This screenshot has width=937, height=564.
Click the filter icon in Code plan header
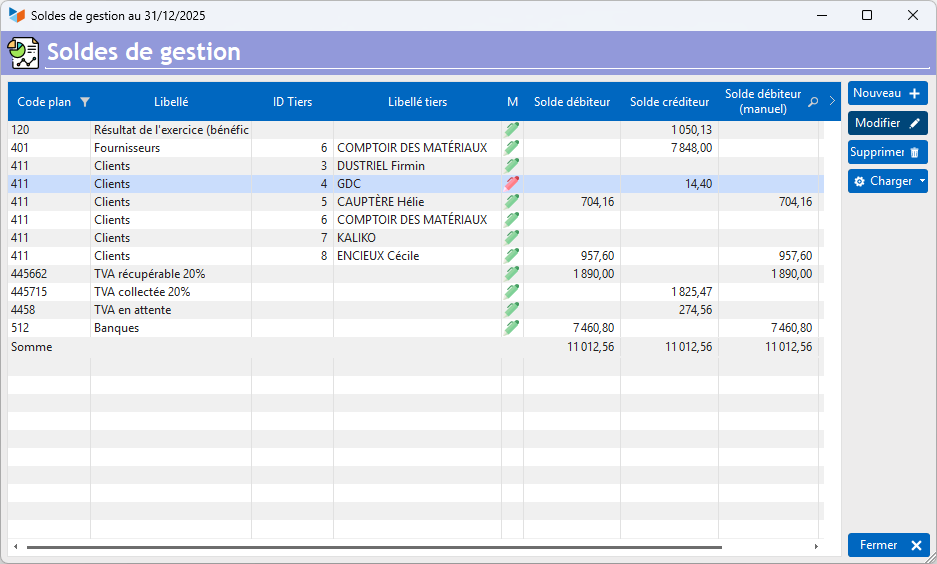click(85, 102)
